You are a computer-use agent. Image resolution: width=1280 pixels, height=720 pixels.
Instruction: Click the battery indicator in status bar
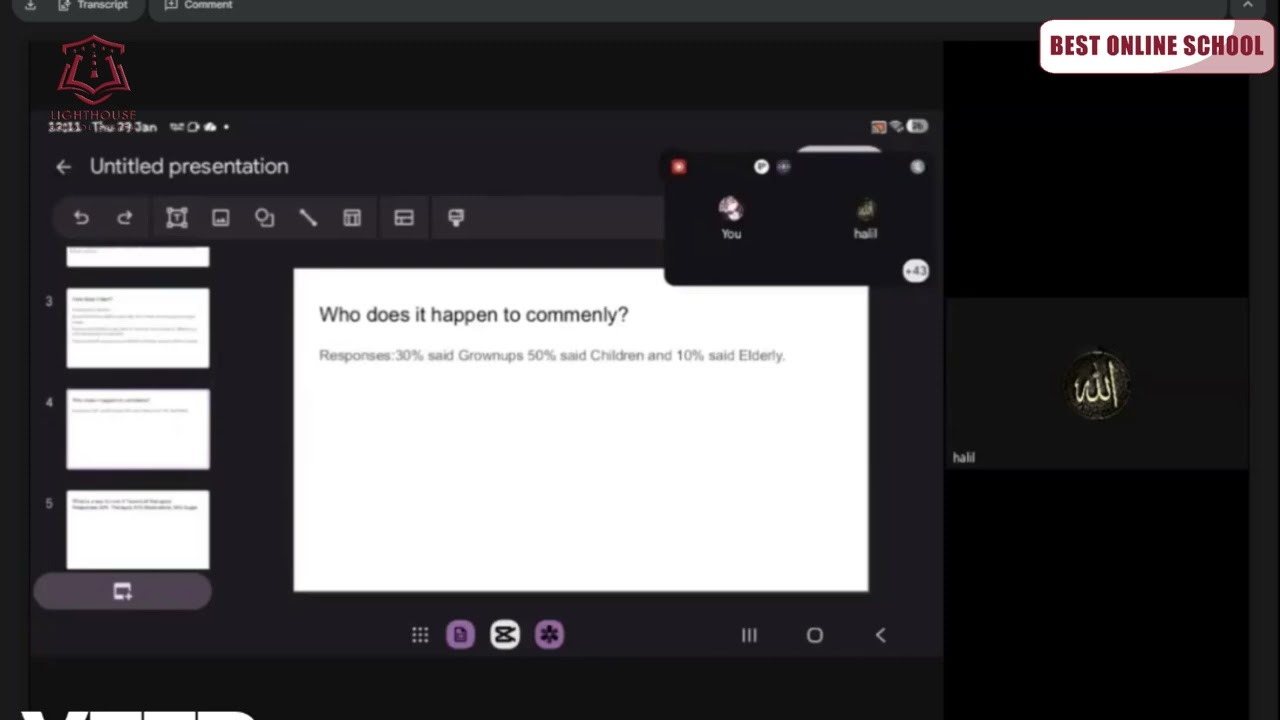coord(918,127)
